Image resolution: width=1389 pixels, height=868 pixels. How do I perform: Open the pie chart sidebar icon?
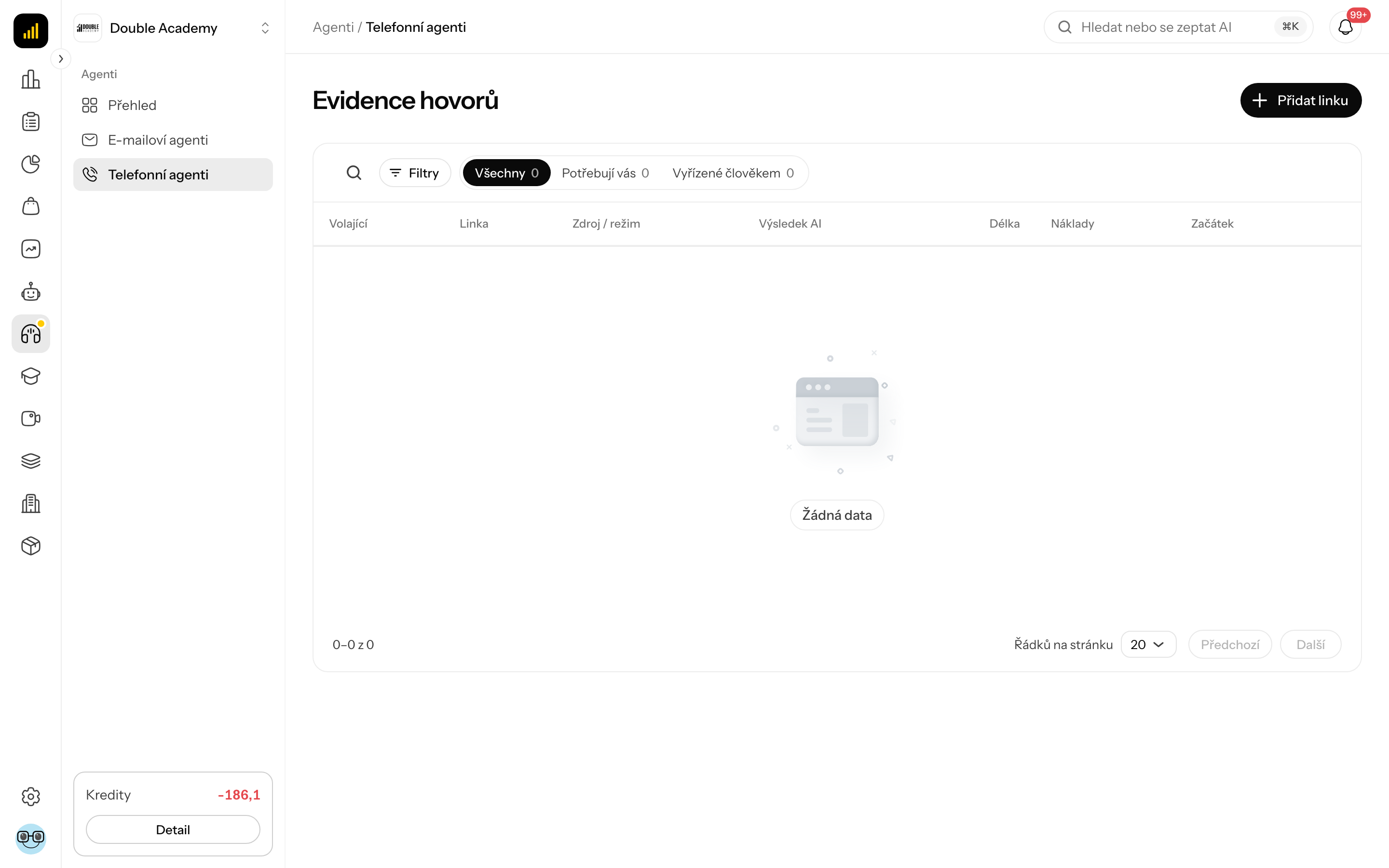[x=30, y=164]
